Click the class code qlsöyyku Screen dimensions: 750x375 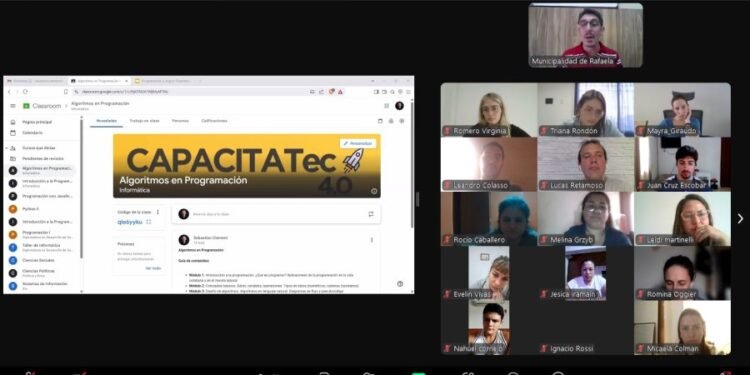tap(130, 222)
